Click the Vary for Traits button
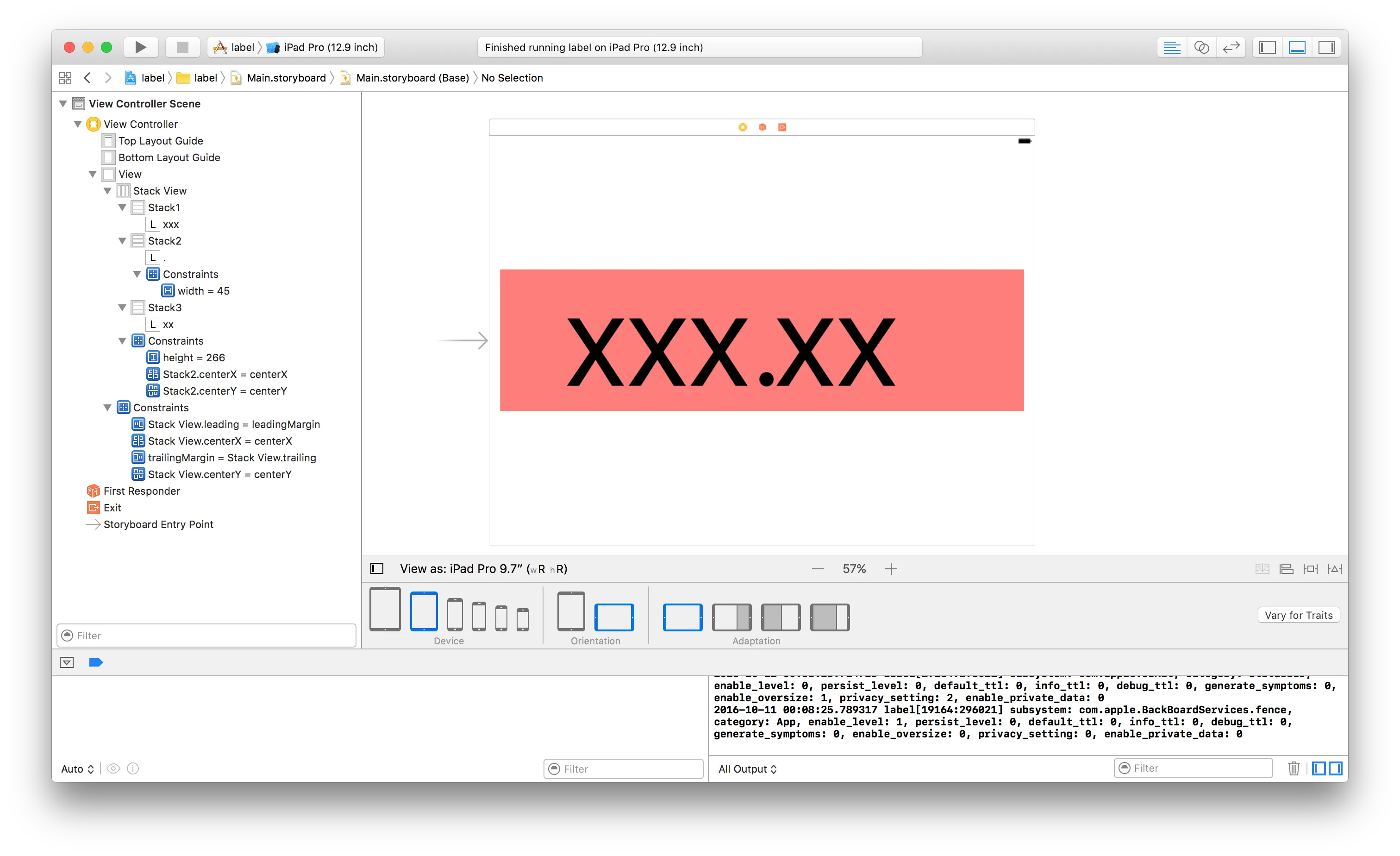 (1298, 615)
